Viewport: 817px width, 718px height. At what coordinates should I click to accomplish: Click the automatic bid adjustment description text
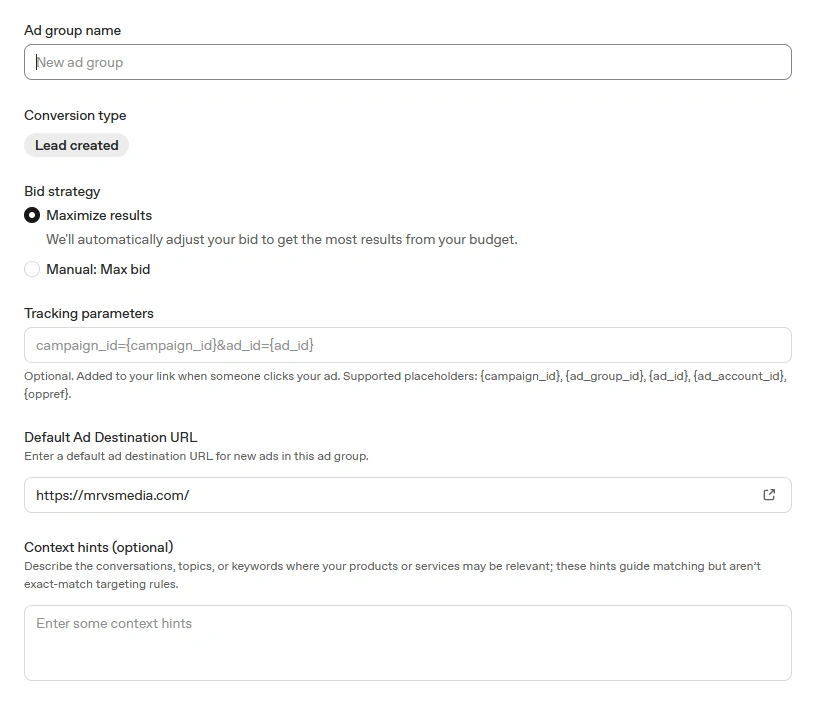click(x=282, y=239)
